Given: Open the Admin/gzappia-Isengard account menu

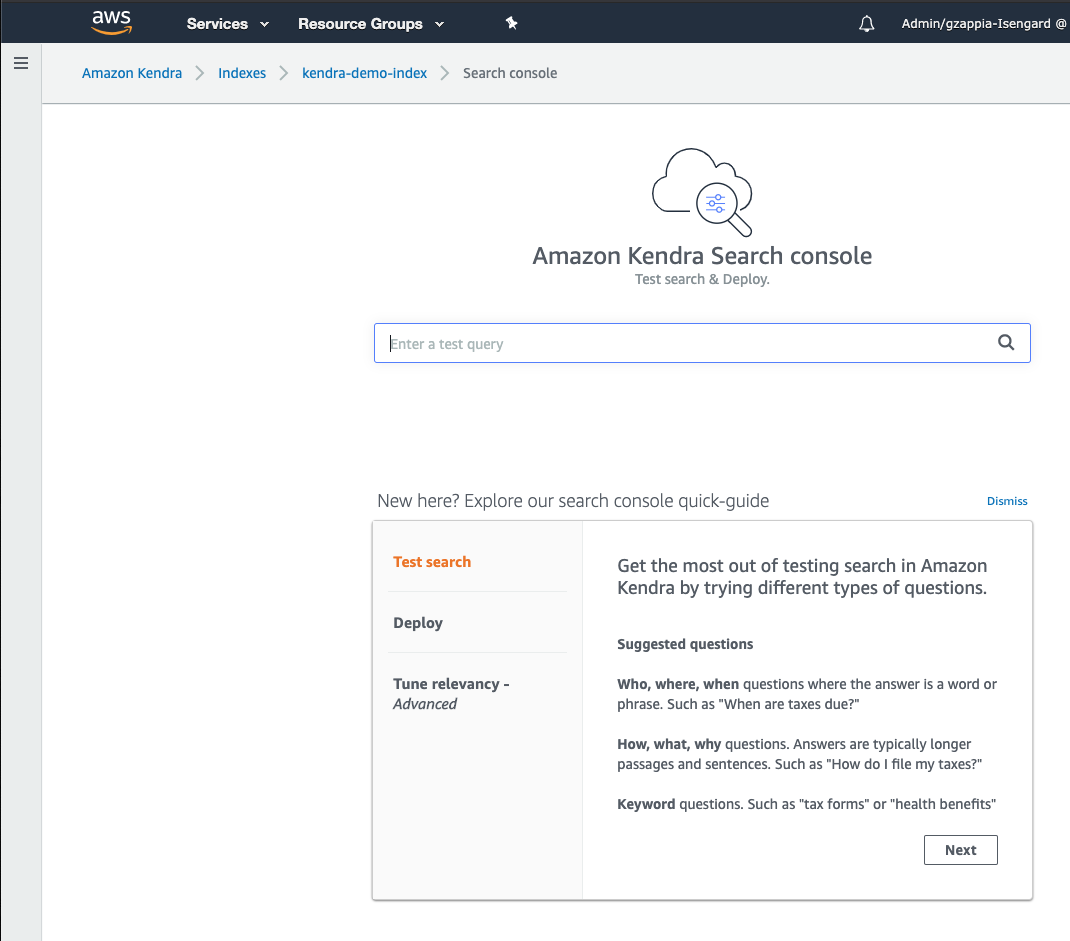Looking at the screenshot, I should [983, 24].
